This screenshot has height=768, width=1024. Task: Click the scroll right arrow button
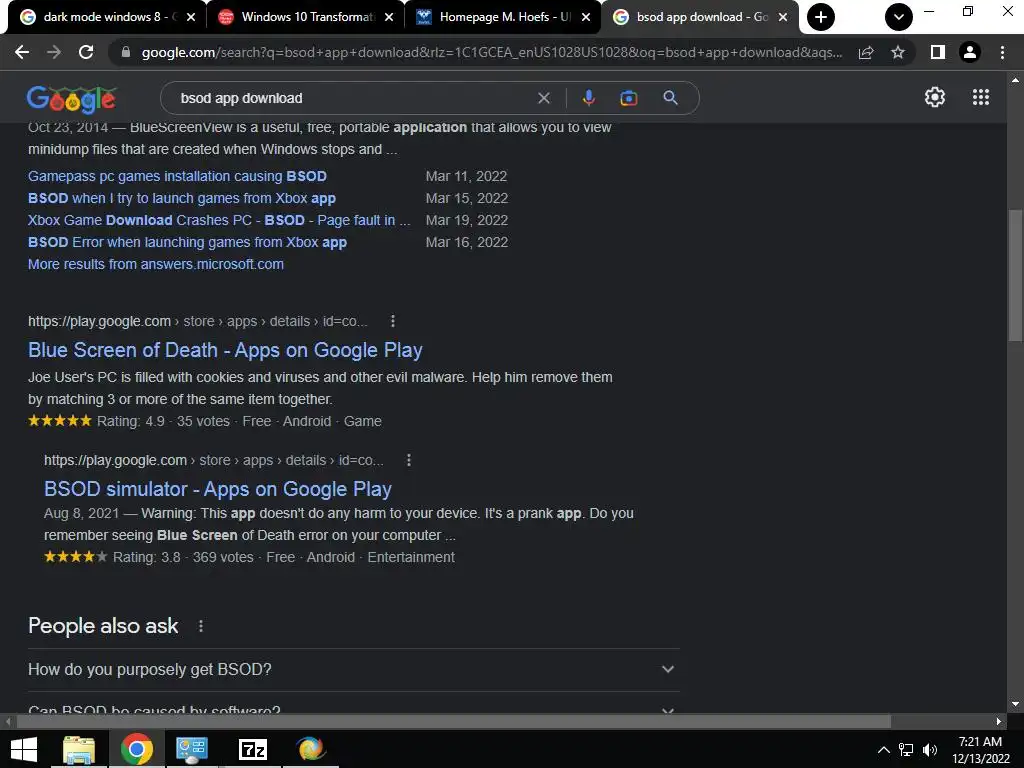[x=999, y=721]
